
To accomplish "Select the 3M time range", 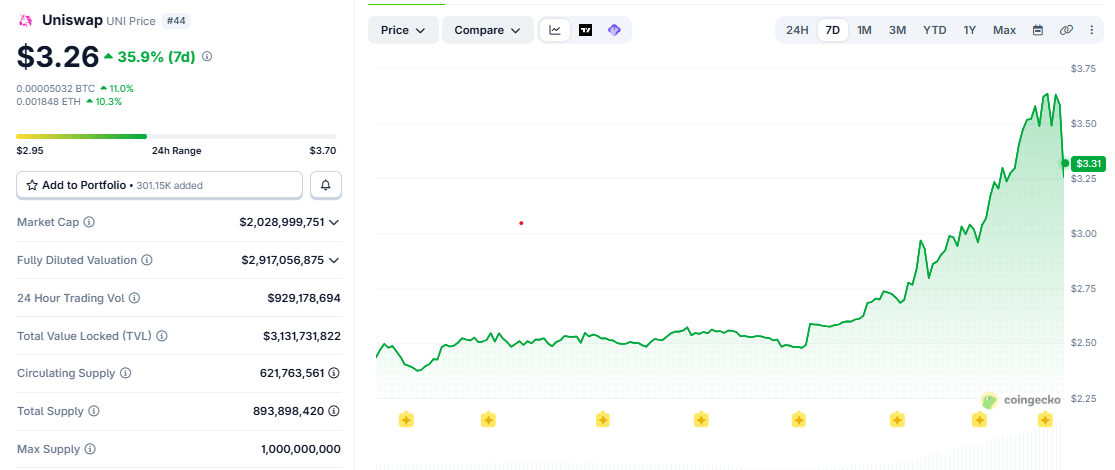I will (897, 30).
